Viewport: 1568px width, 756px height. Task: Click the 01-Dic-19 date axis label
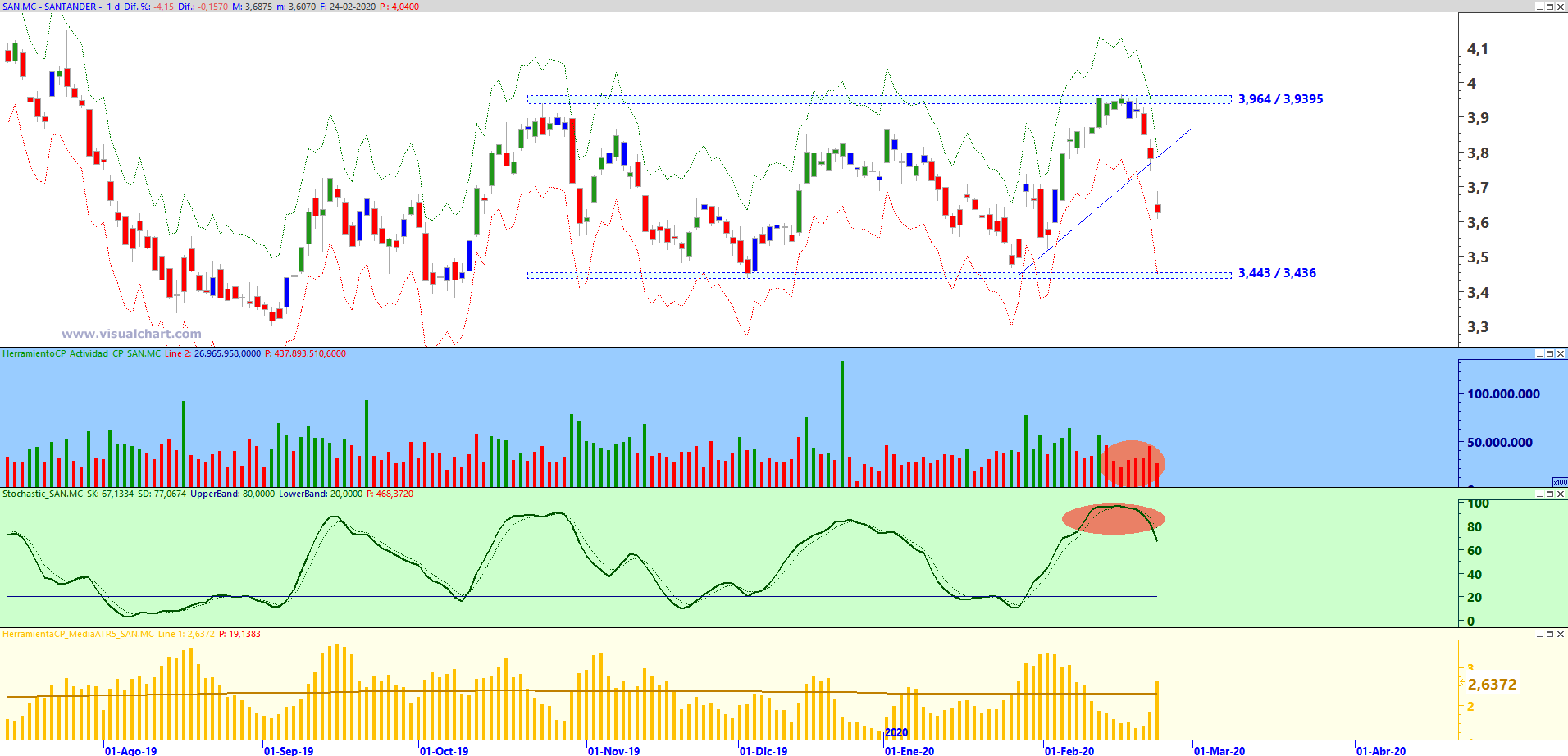point(763,750)
